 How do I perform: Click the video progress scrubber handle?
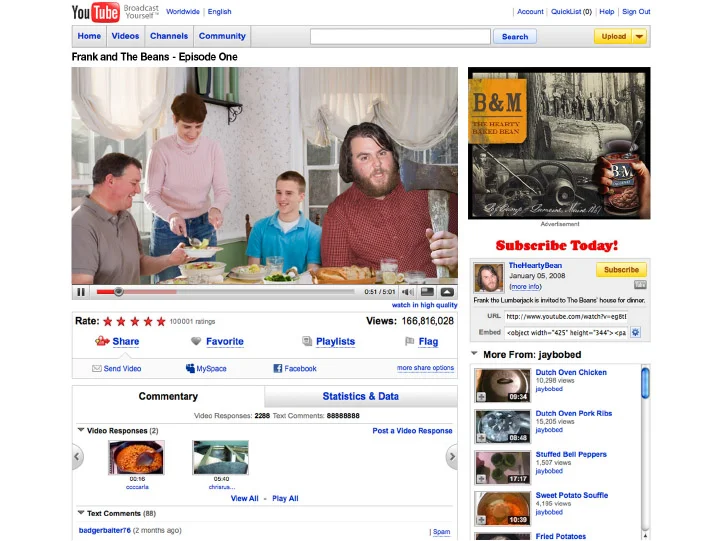tap(119, 291)
